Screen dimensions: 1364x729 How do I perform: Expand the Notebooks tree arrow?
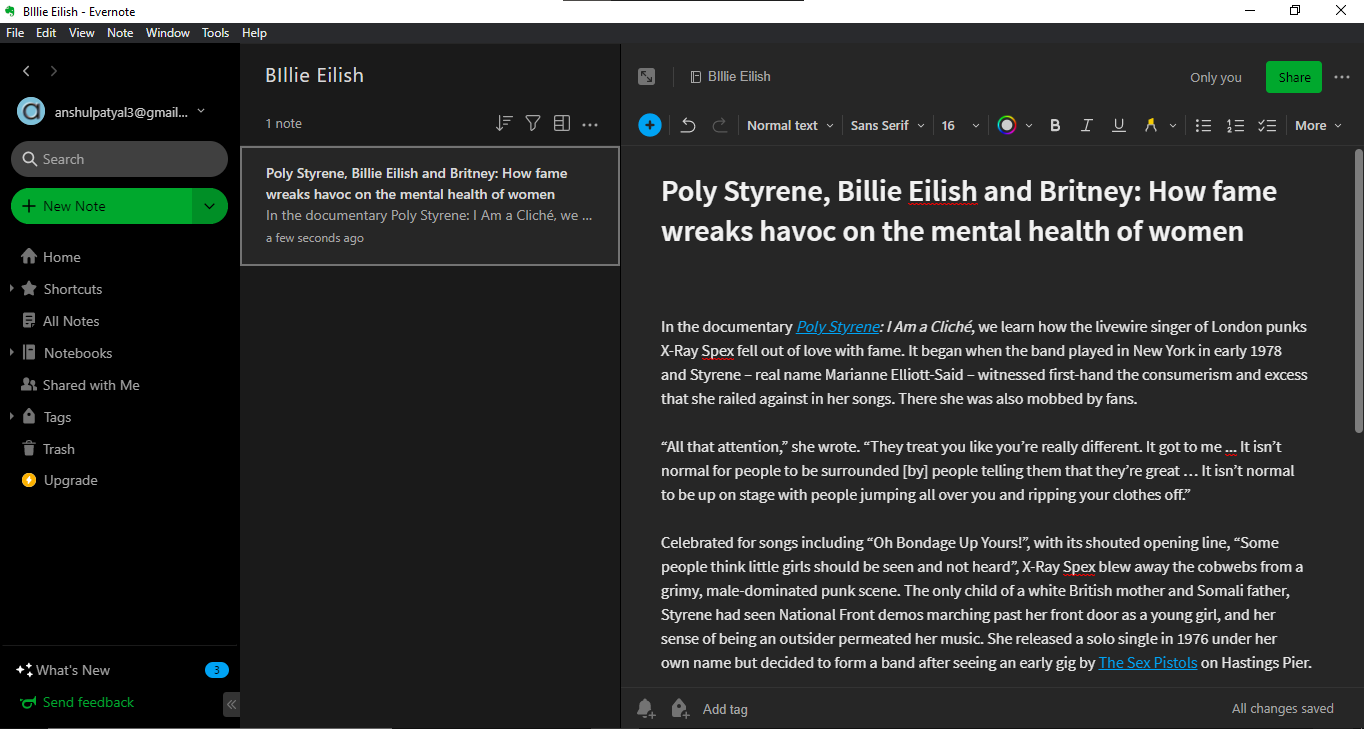pyautogui.click(x=11, y=353)
